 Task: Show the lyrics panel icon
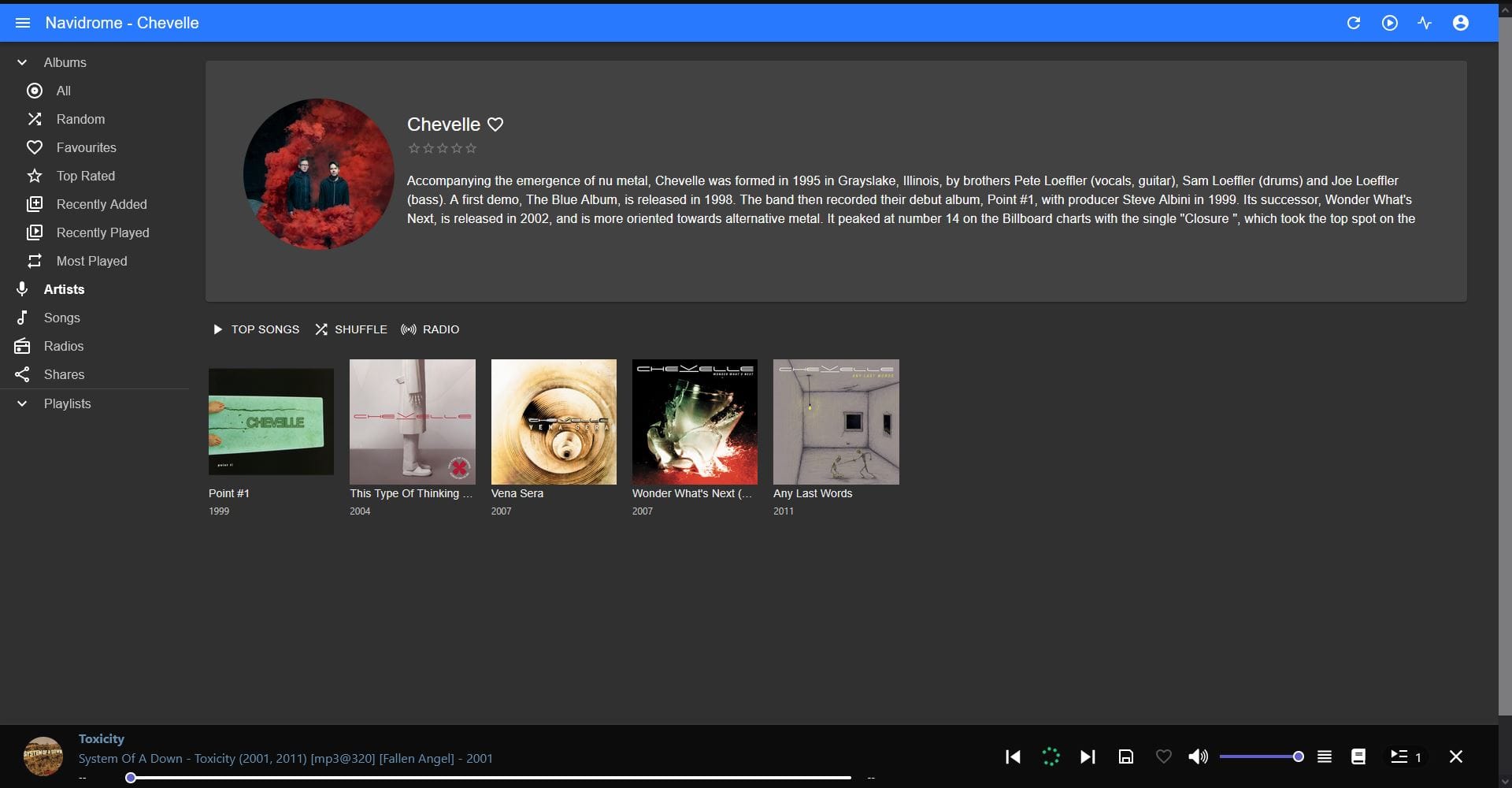click(x=1358, y=756)
